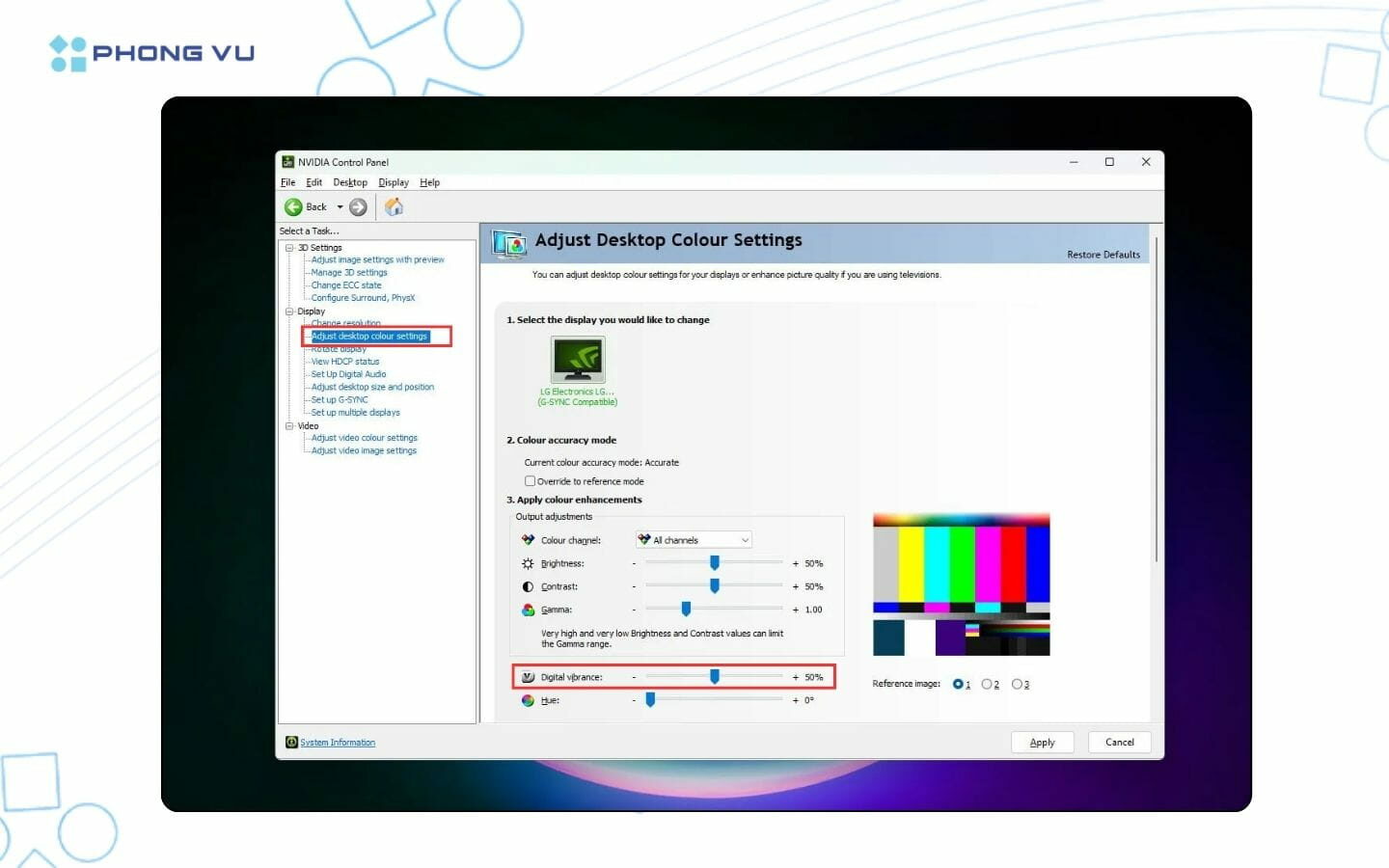Viewport: 1389px width, 868px height.
Task: Select Adjust desktop size and position task
Action: coord(372,387)
